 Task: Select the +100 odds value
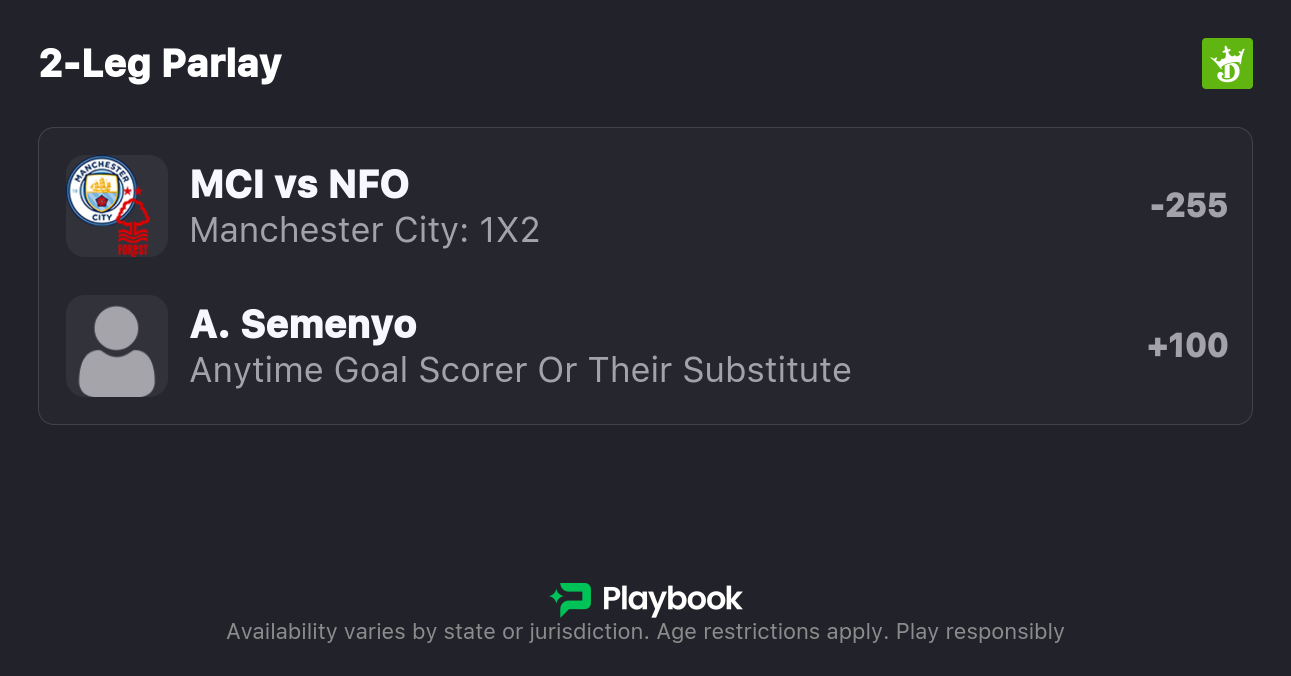point(1188,346)
